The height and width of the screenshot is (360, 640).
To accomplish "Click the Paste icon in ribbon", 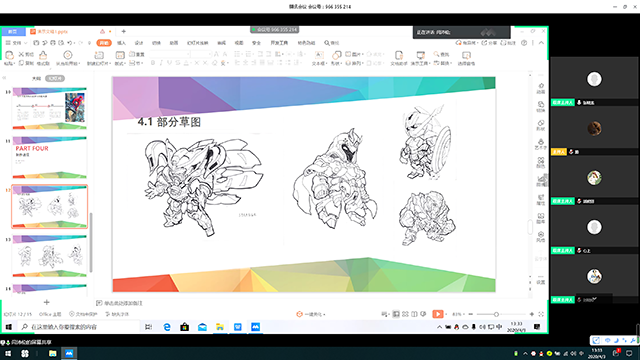I will (9, 55).
